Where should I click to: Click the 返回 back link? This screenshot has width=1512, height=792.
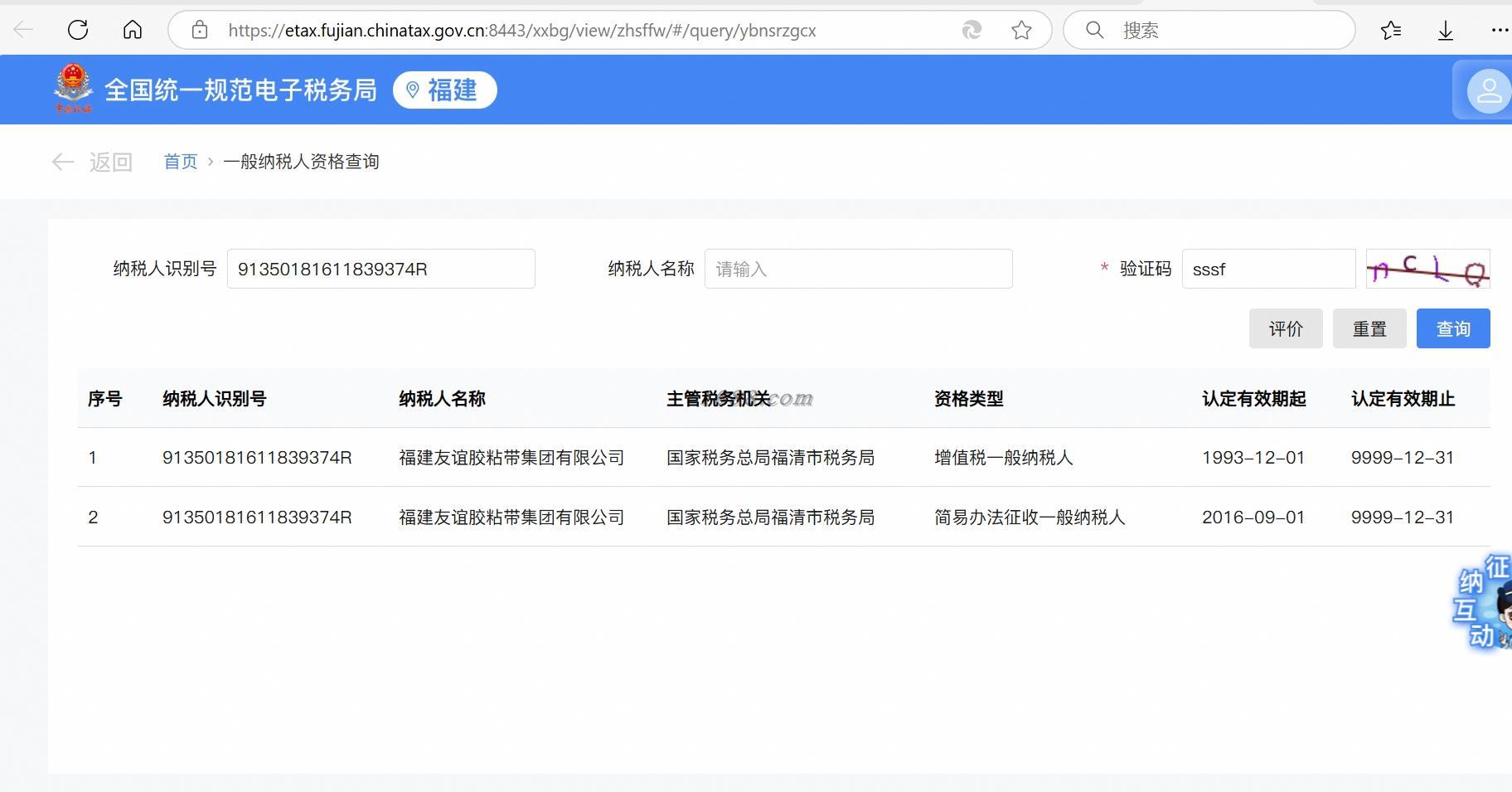(92, 162)
